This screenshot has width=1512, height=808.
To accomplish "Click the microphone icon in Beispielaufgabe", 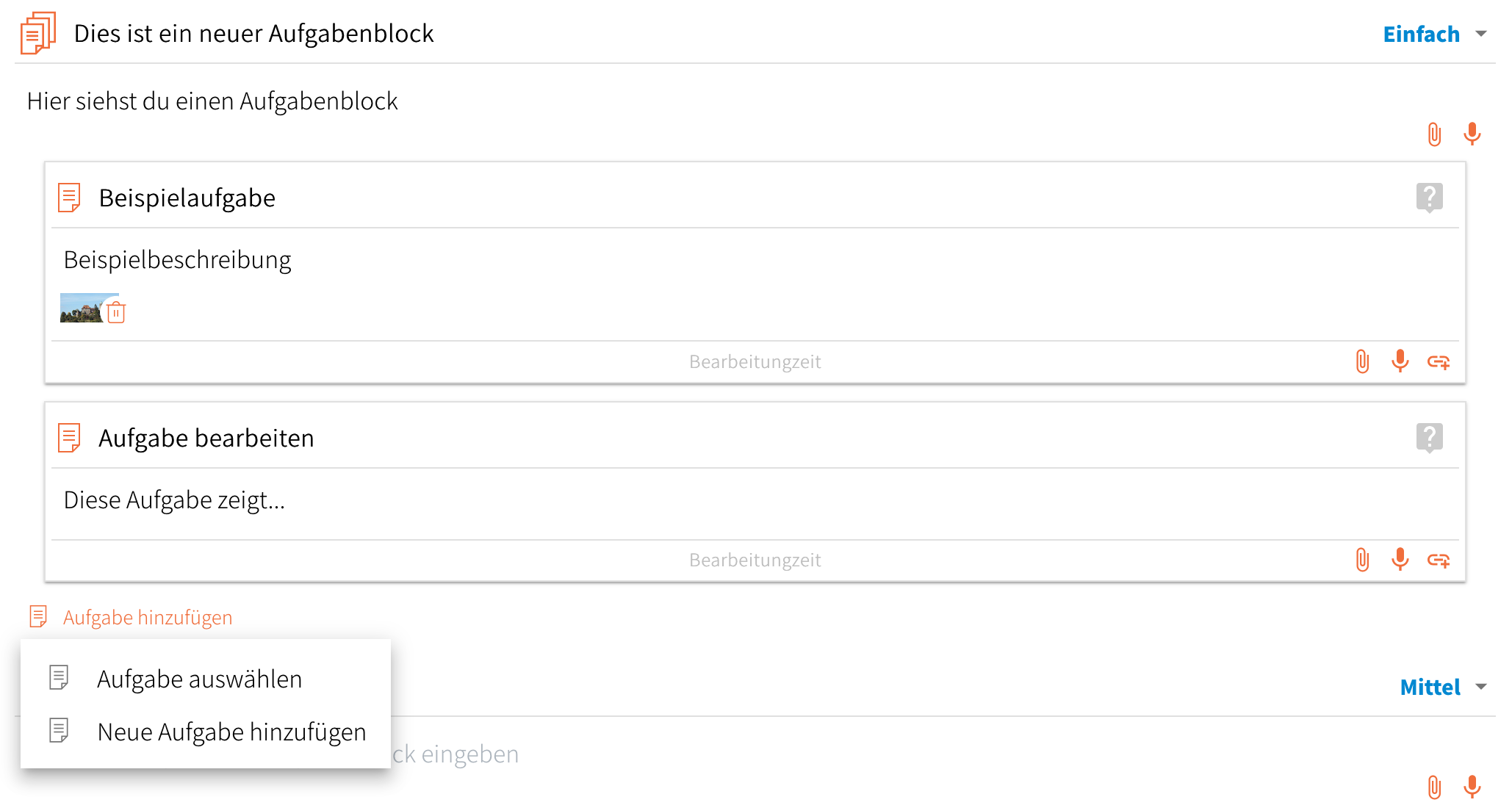I will [1400, 361].
